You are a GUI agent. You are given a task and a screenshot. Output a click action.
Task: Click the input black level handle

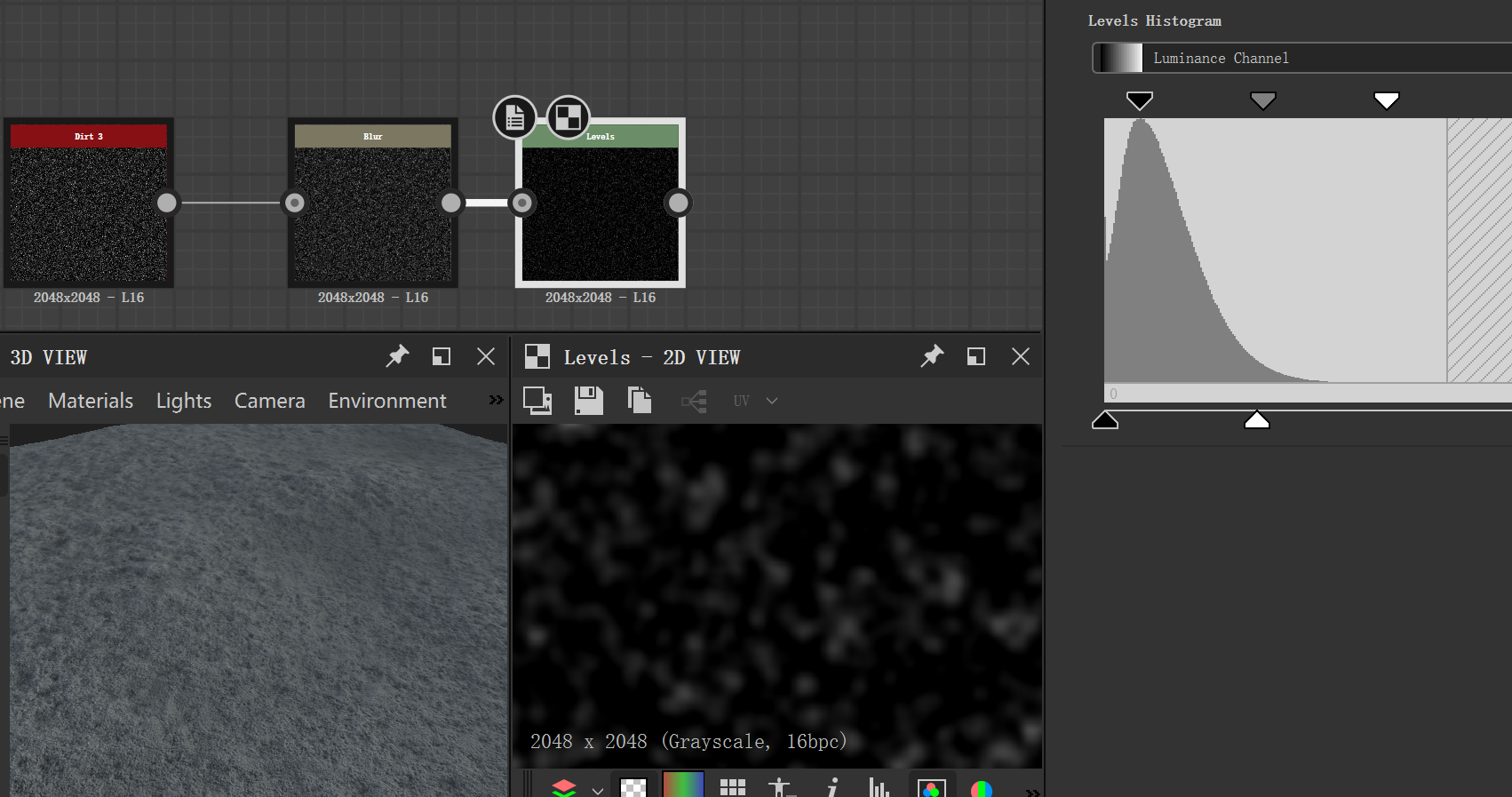pos(1140,100)
